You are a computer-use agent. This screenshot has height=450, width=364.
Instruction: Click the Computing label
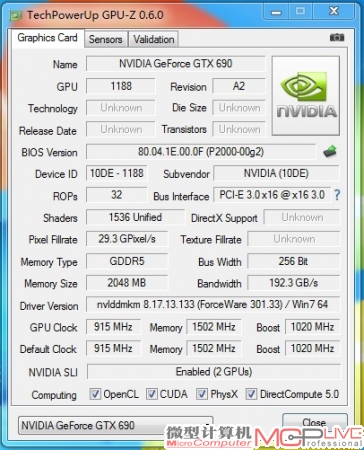54,395
